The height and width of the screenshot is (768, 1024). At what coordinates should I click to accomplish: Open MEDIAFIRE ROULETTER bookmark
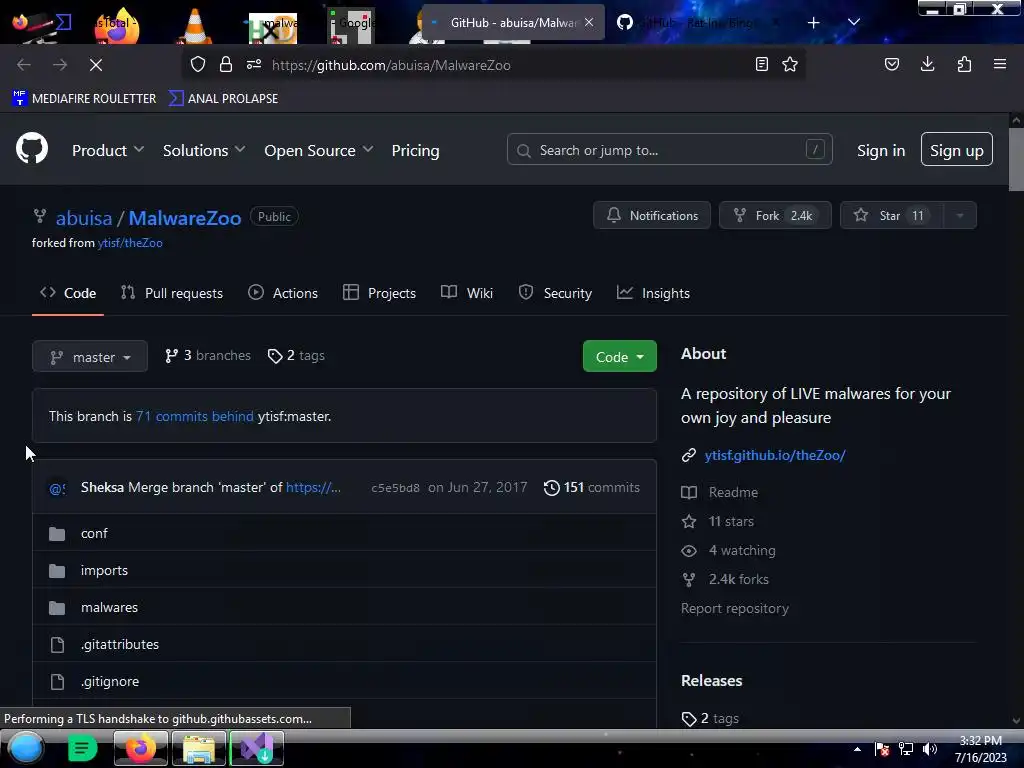tap(84, 99)
